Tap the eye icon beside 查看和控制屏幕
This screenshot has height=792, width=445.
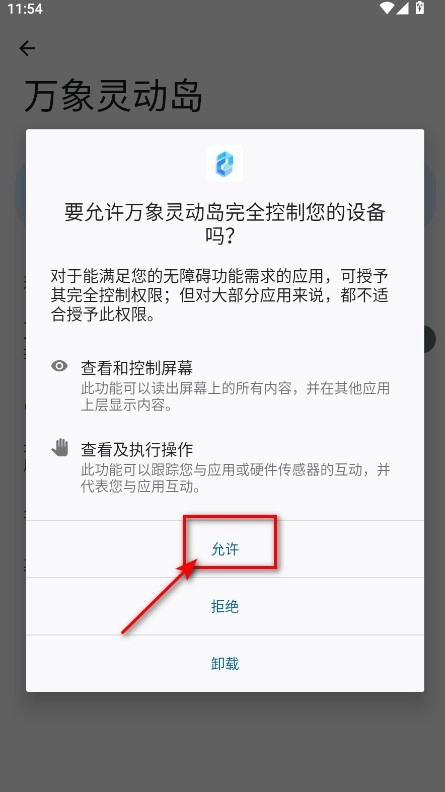(60, 366)
